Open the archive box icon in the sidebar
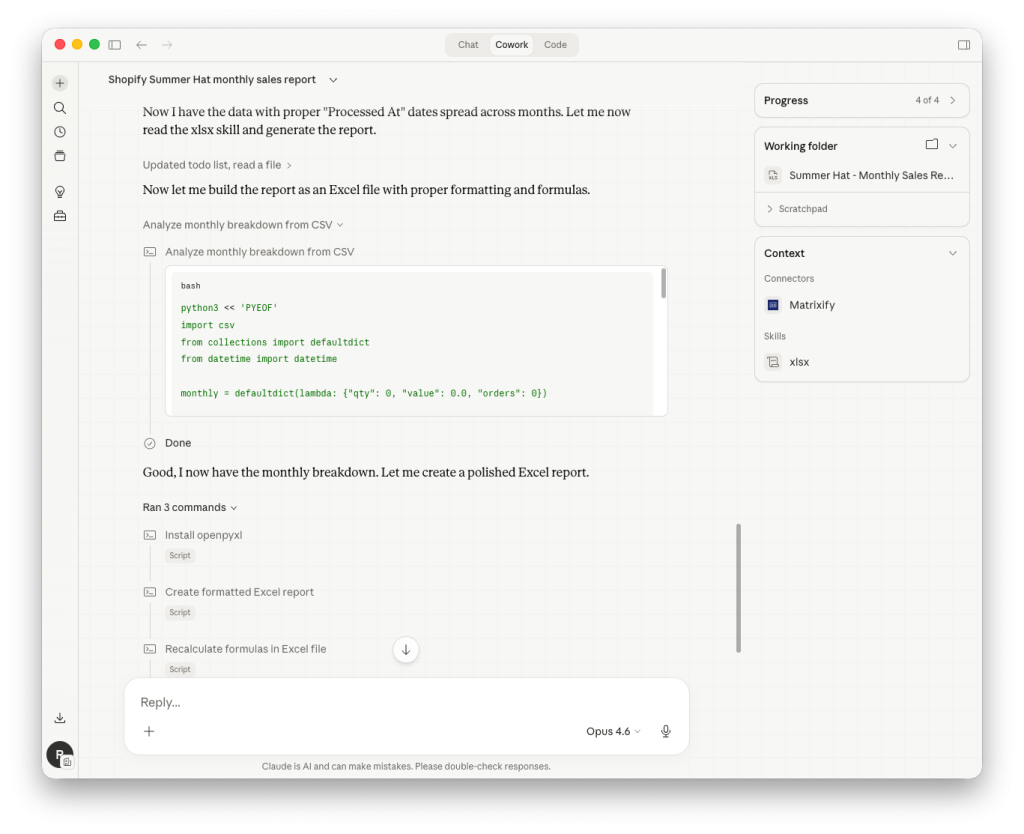 pyautogui.click(x=59, y=155)
